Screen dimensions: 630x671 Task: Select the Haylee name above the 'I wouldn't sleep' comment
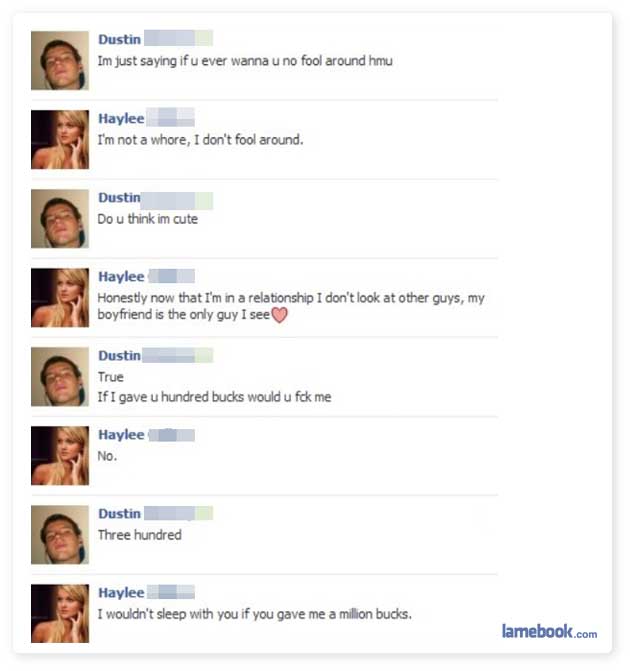[121, 593]
